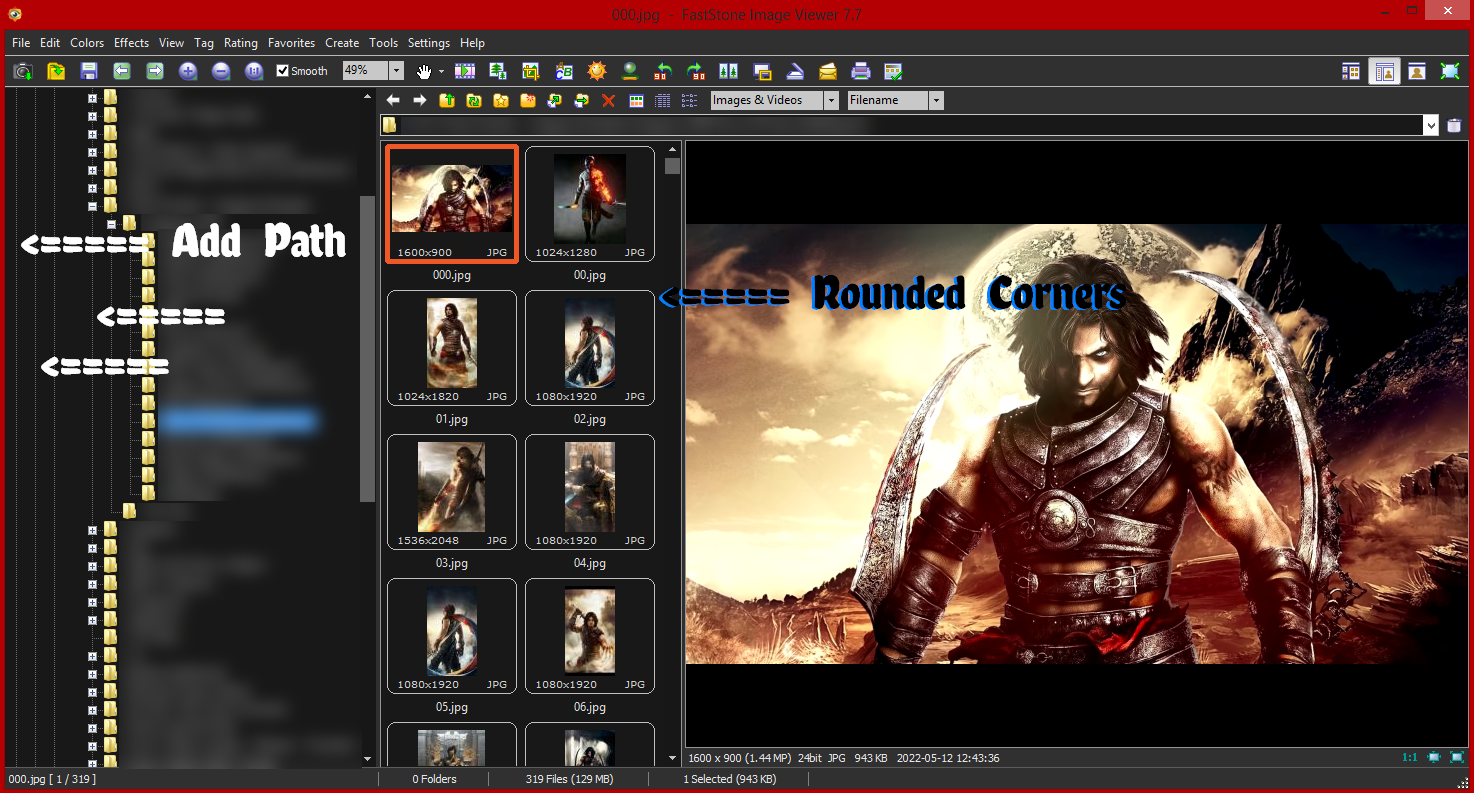The width and height of the screenshot is (1474, 793).
Task: Open the Crop Board tool
Action: 531,71
